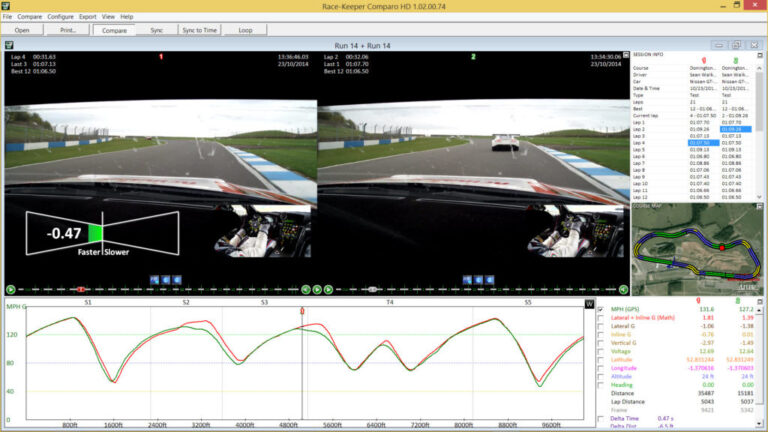
Task: Open the Export menu
Action: tap(88, 17)
